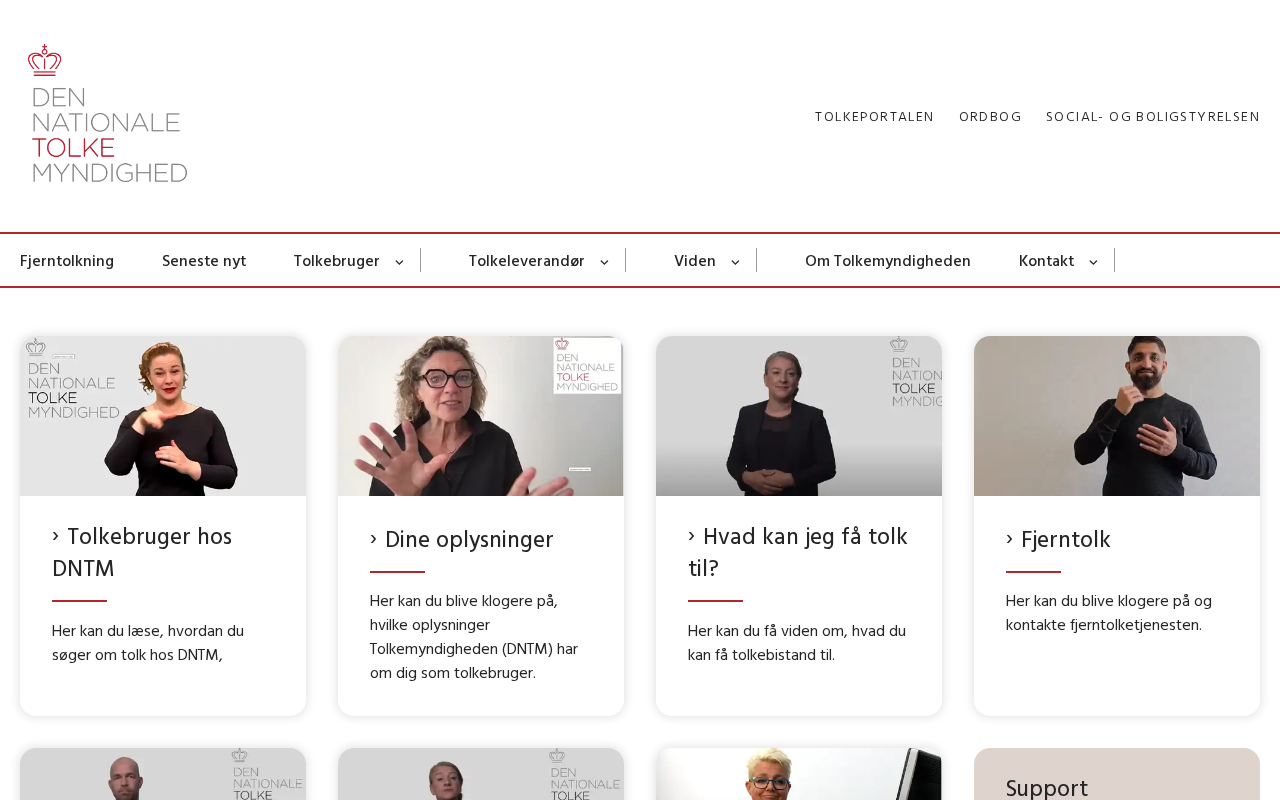Select Tolkeleverandør menu item
The image size is (1280, 800).
click(x=527, y=261)
